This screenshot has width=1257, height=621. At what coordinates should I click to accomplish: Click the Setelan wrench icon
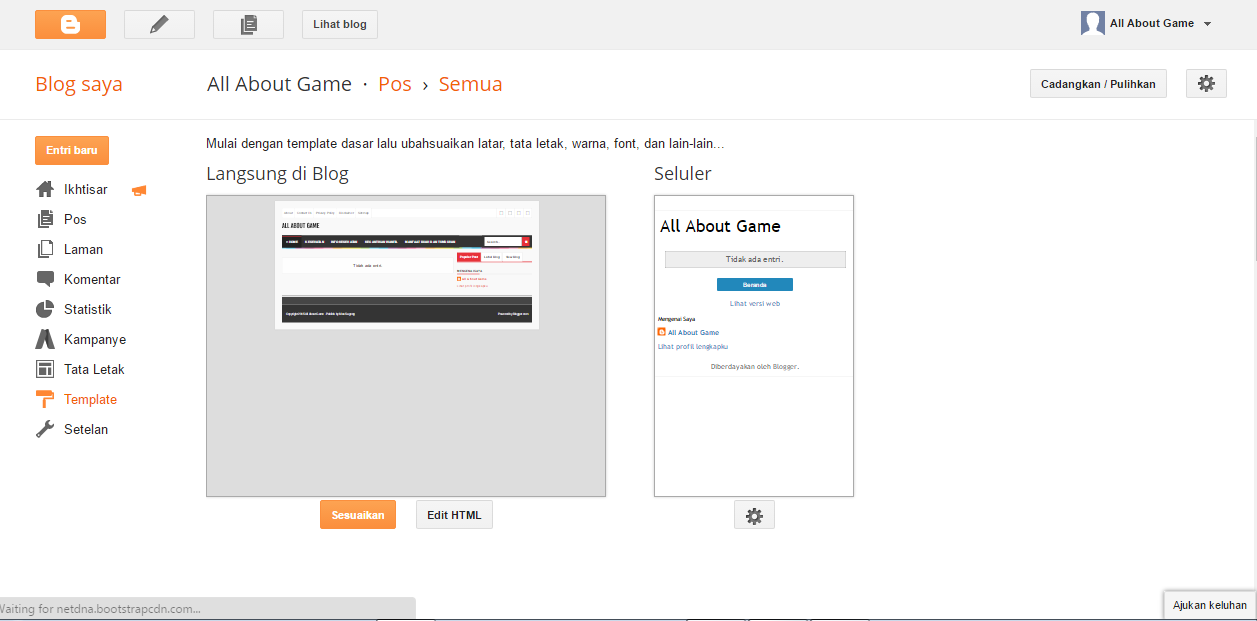point(45,429)
